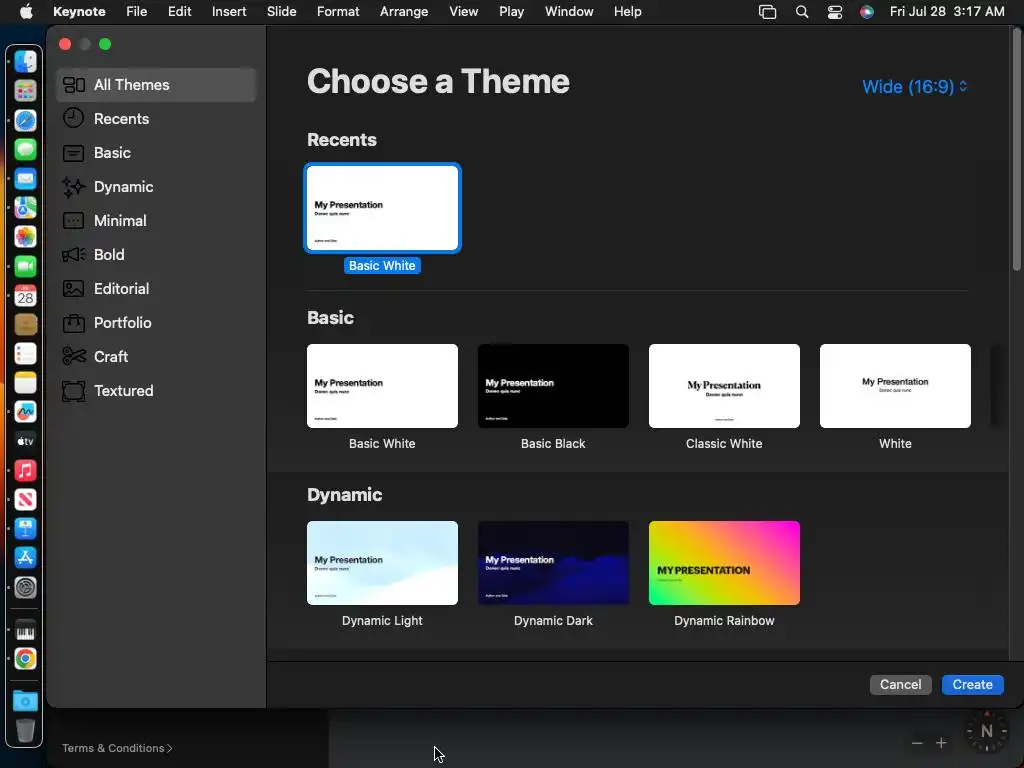Launch Safari from the Dock

pyautogui.click(x=25, y=120)
